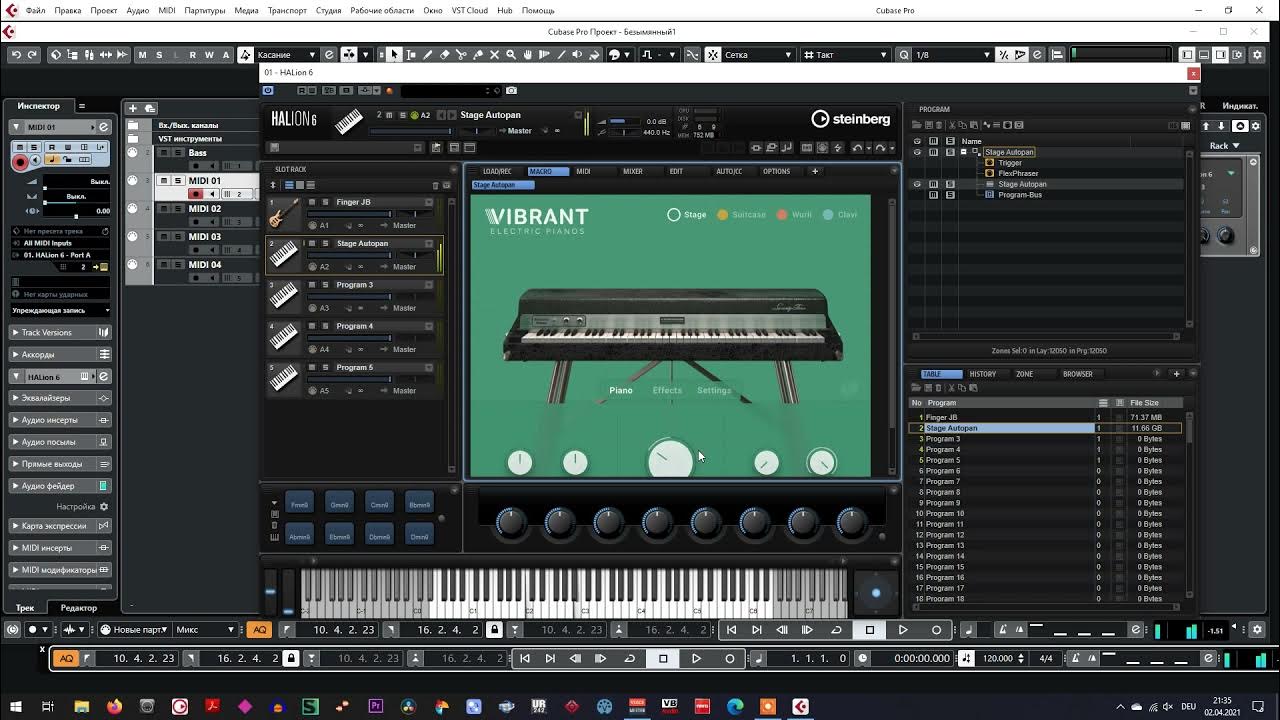Click the Steinberg logo in HALion
The image size is (1280, 720).
(850, 119)
